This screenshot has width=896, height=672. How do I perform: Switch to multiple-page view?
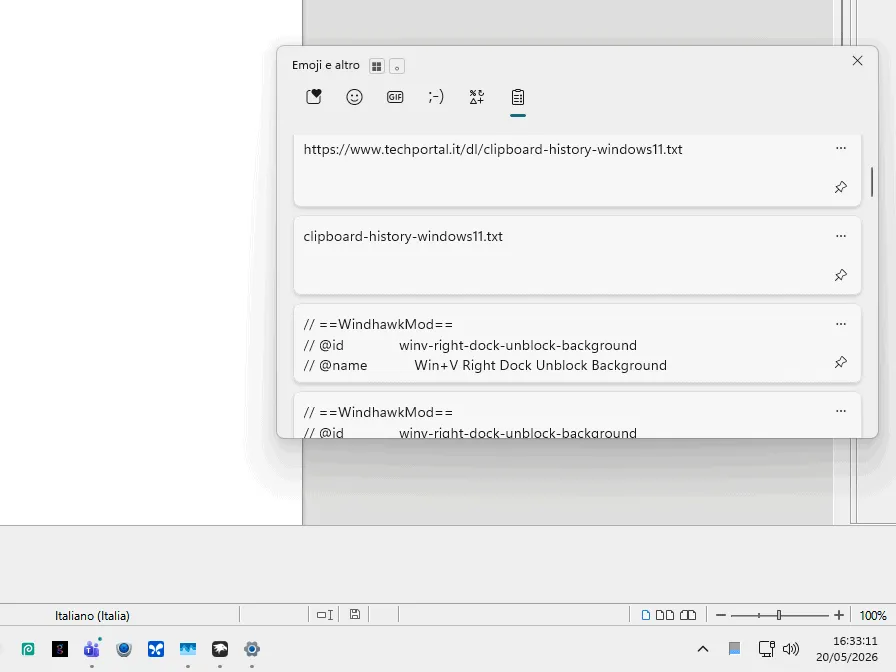(x=665, y=615)
